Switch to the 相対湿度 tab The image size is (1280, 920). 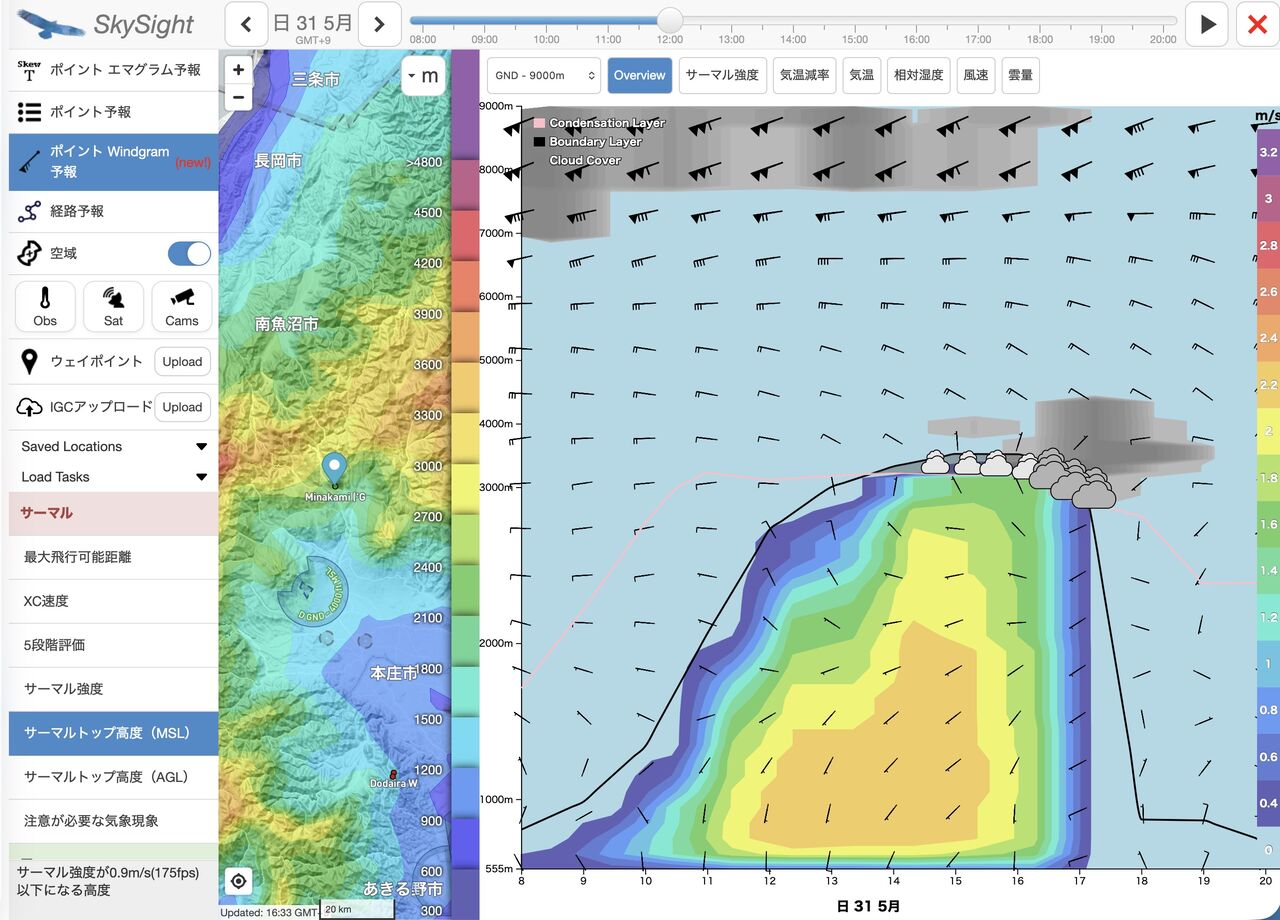919,75
